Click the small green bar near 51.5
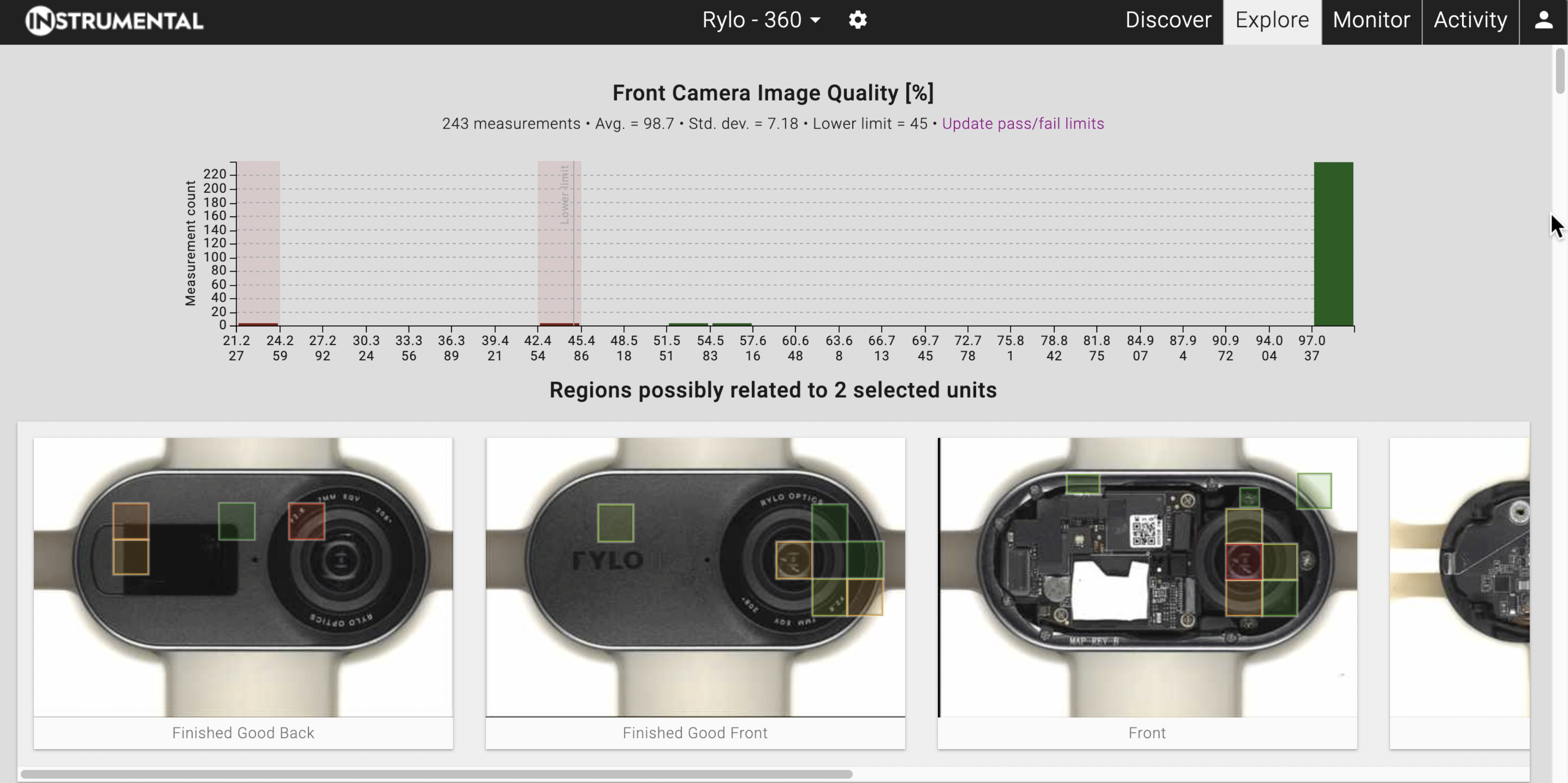 pyautogui.click(x=688, y=324)
